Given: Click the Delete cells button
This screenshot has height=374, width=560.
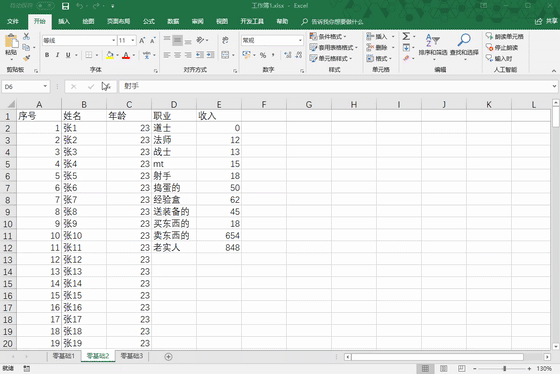Looking at the screenshot, I should [x=380, y=47].
